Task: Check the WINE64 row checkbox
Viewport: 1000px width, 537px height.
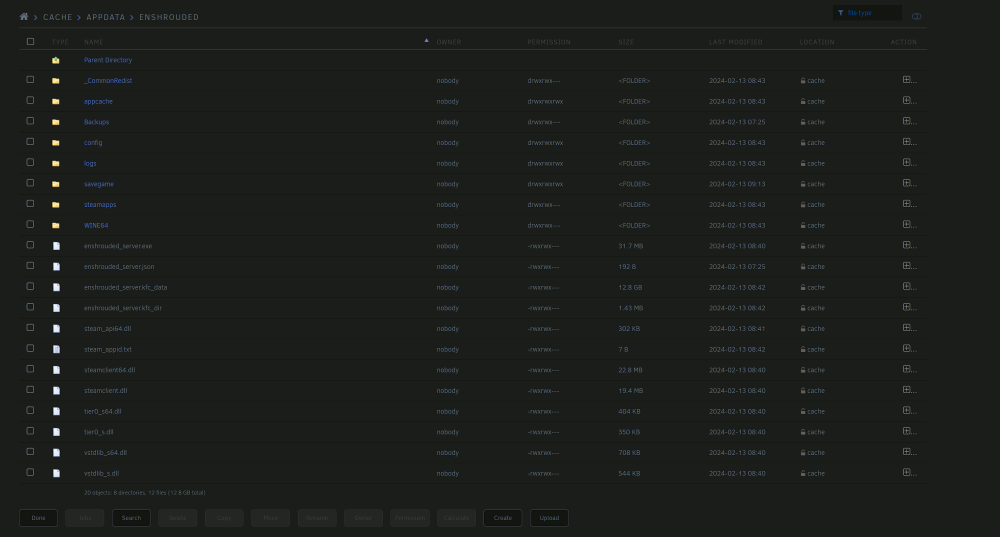Action: tap(30, 224)
